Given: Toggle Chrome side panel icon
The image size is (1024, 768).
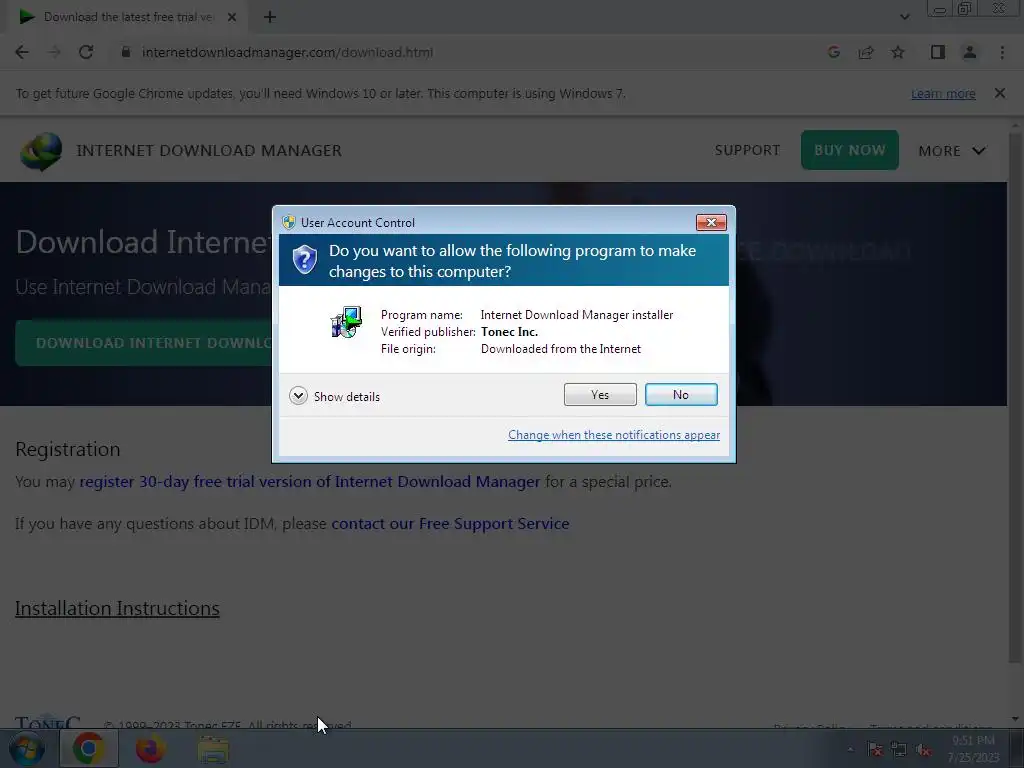Looking at the screenshot, I should point(938,52).
